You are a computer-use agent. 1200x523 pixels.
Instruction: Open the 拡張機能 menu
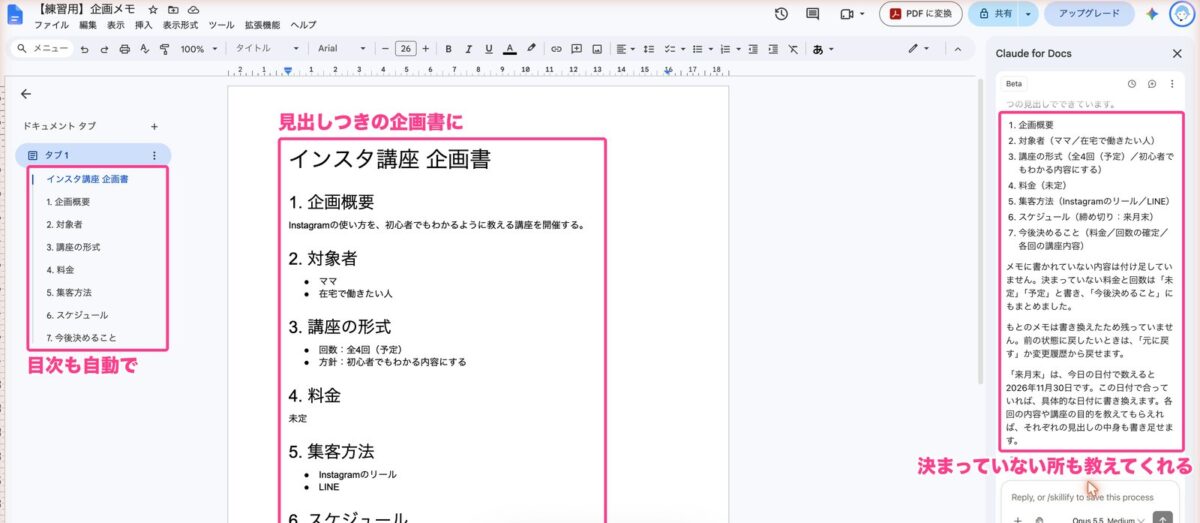[x=262, y=25]
